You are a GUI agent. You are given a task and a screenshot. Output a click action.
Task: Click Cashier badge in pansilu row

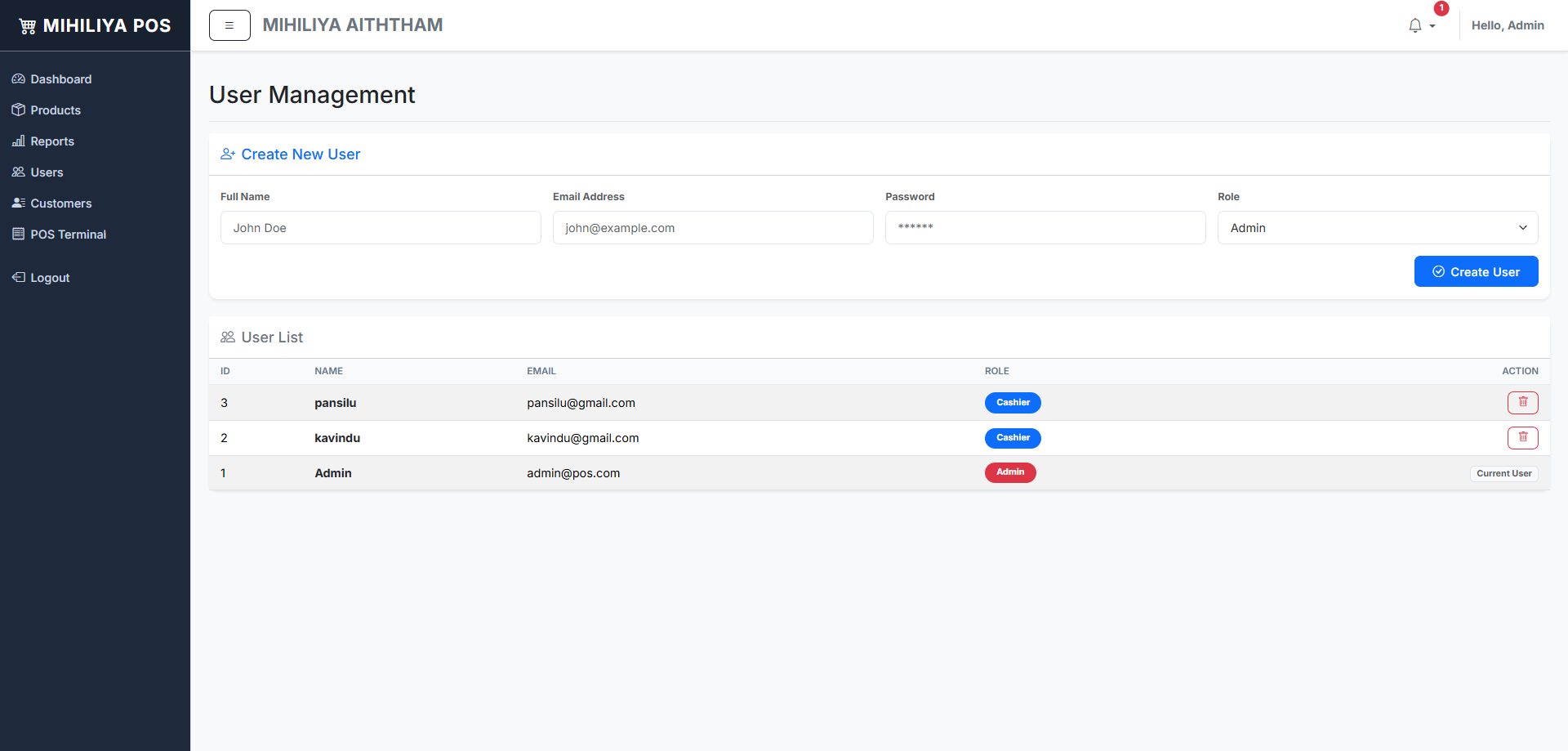1013,403
